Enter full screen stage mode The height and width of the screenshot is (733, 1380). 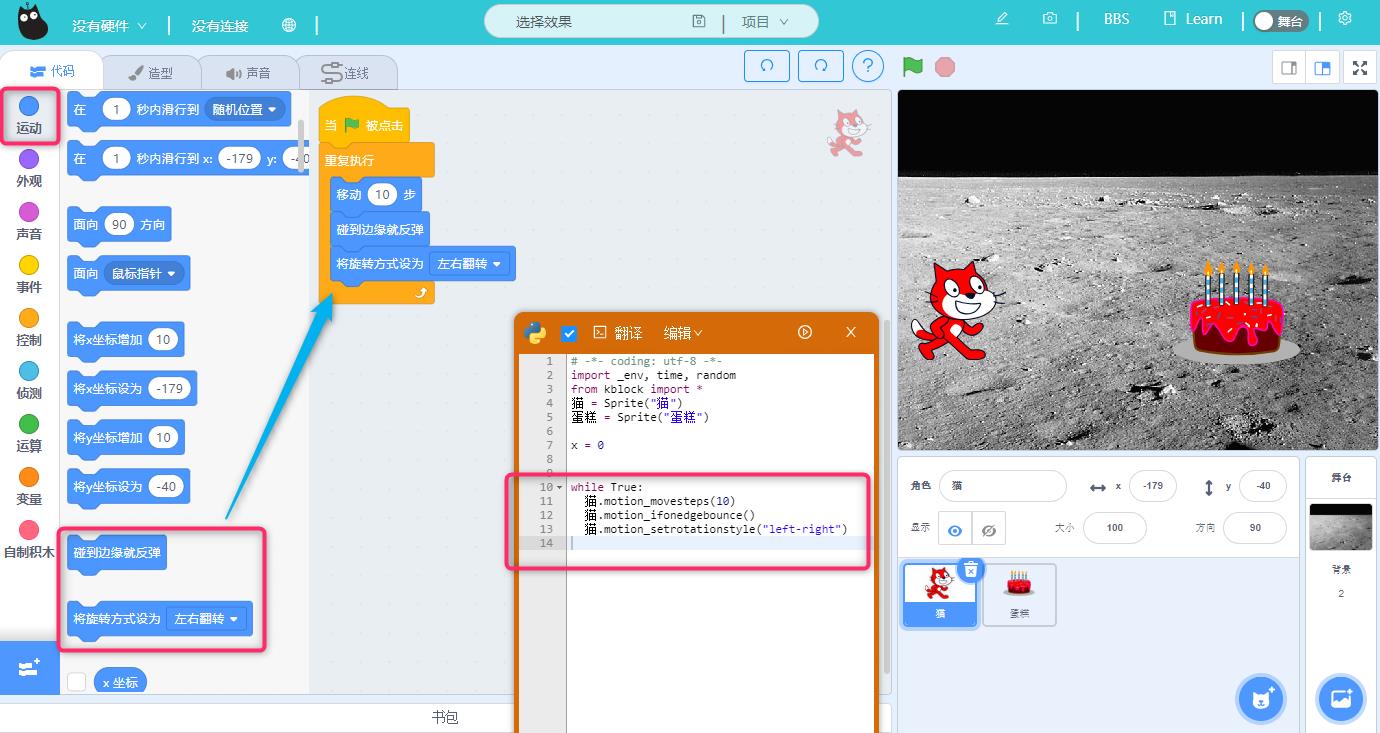[1360, 68]
